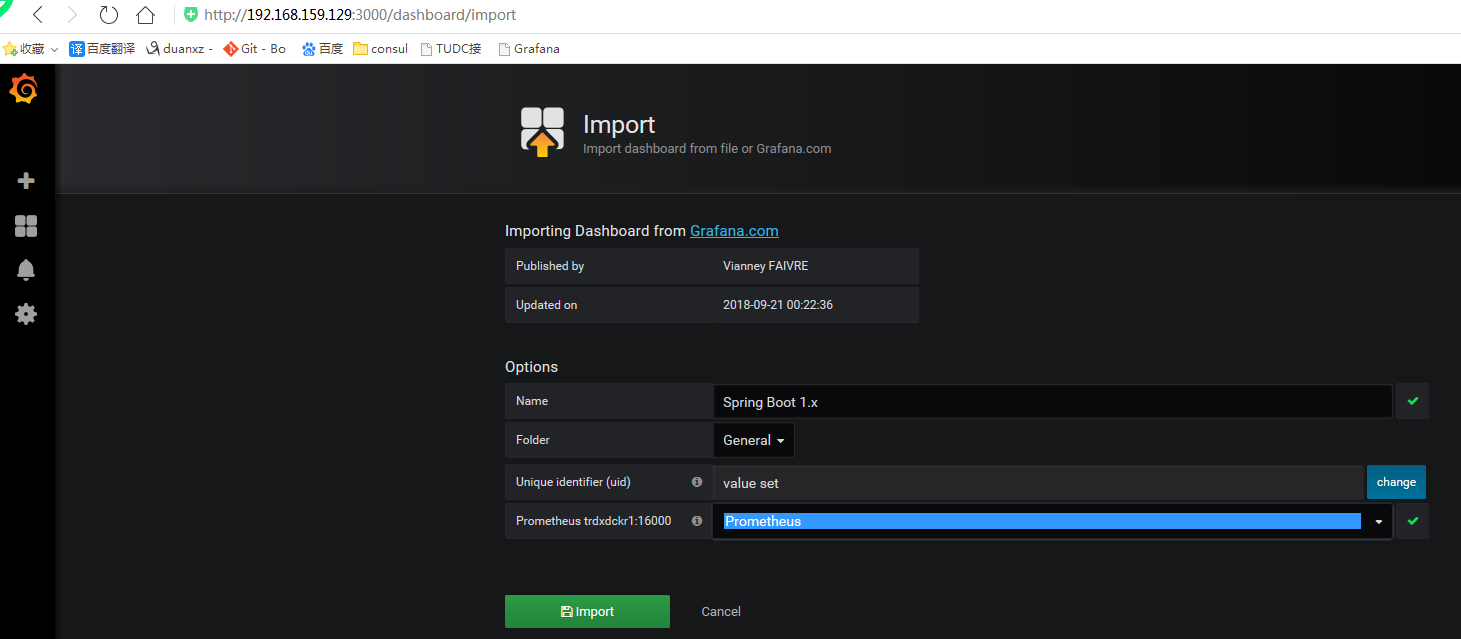This screenshot has width=1461, height=639.
Task: Click the 2018-09-21 00:22:36 updated date
Action: coord(778,305)
